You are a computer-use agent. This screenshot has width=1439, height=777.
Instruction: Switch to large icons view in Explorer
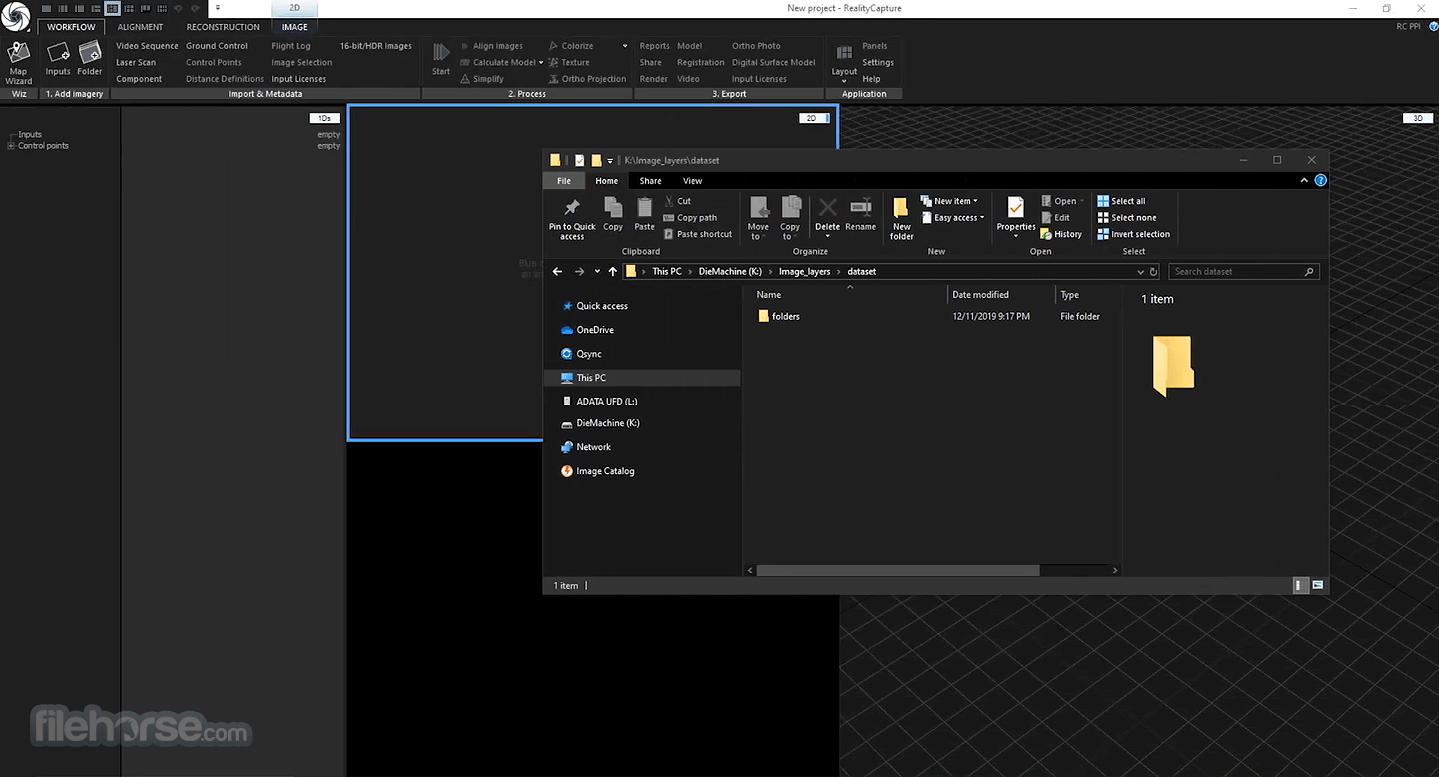tap(1318, 585)
